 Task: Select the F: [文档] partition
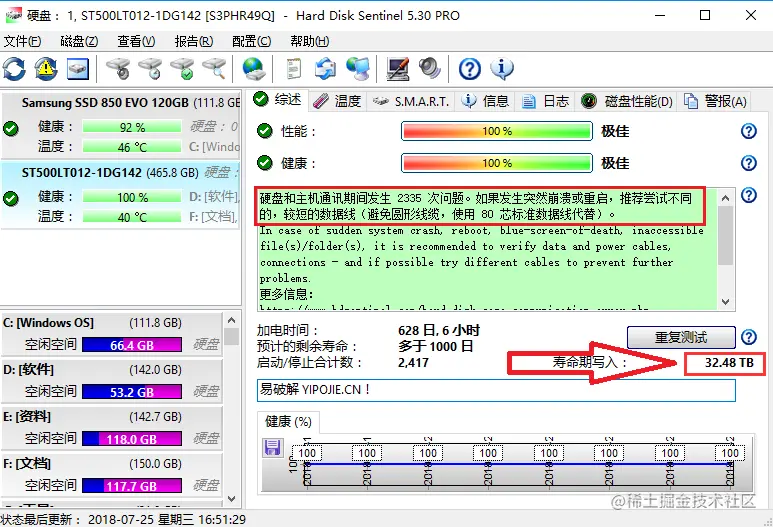tap(112, 474)
